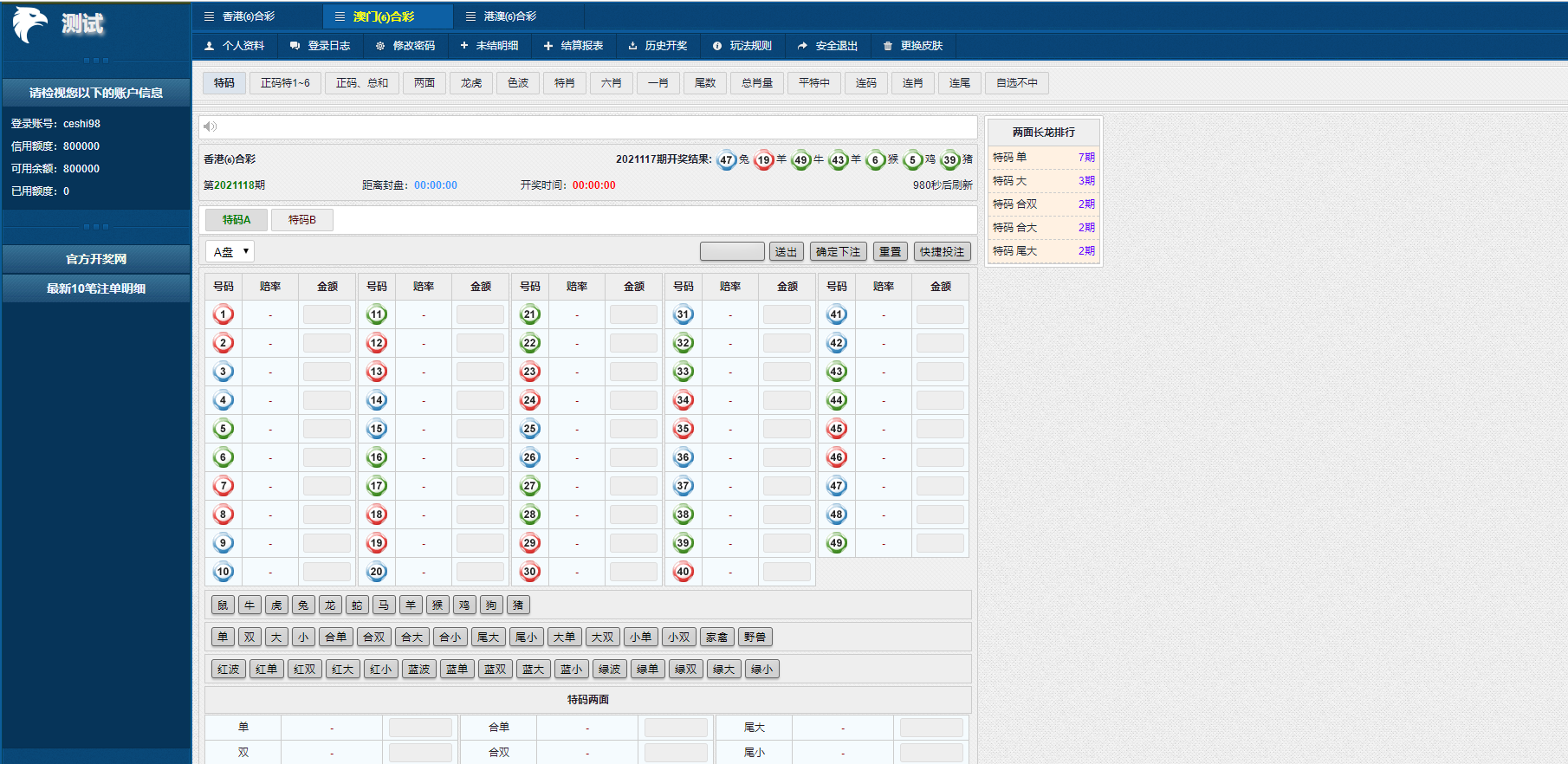
Task: Open 修改密码 change password
Action: point(405,46)
